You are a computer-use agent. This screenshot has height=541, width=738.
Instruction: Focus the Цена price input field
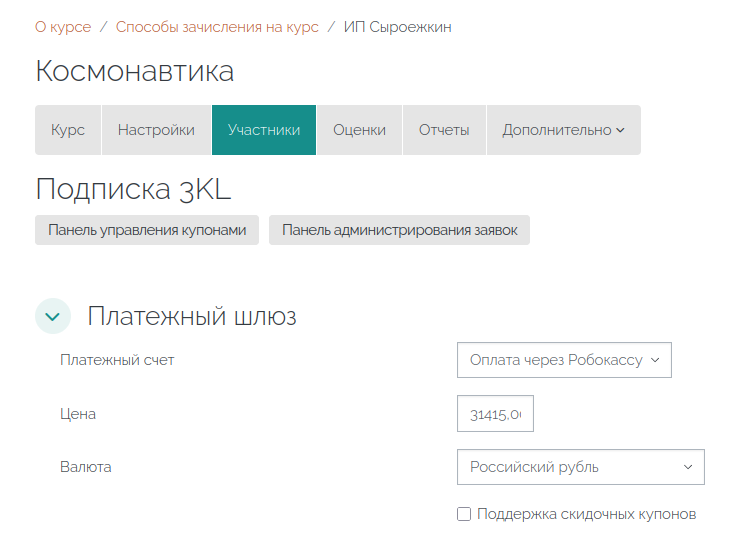pyautogui.click(x=495, y=414)
